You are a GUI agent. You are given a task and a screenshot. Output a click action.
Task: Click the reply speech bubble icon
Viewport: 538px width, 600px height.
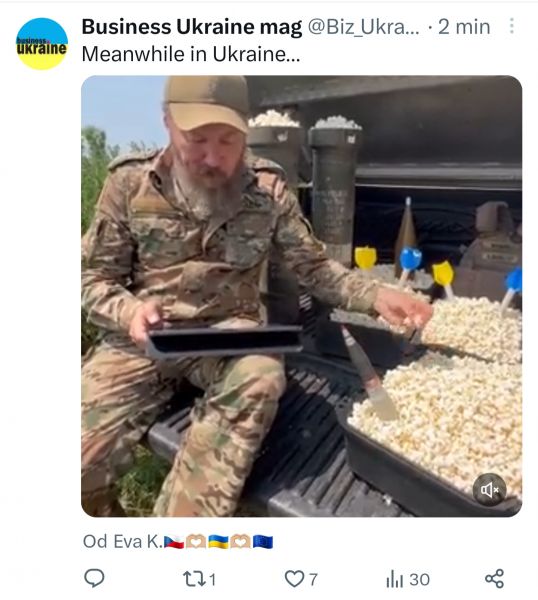coord(94,578)
